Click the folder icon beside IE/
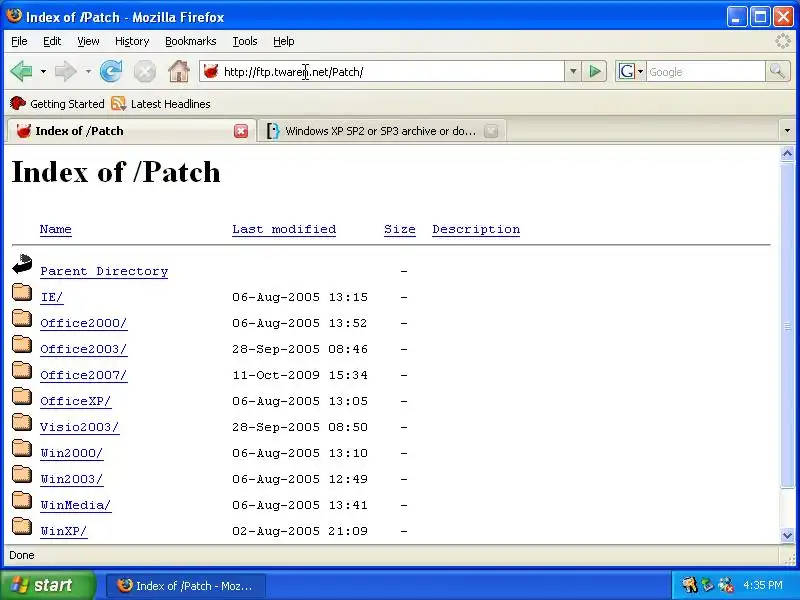 [22, 292]
